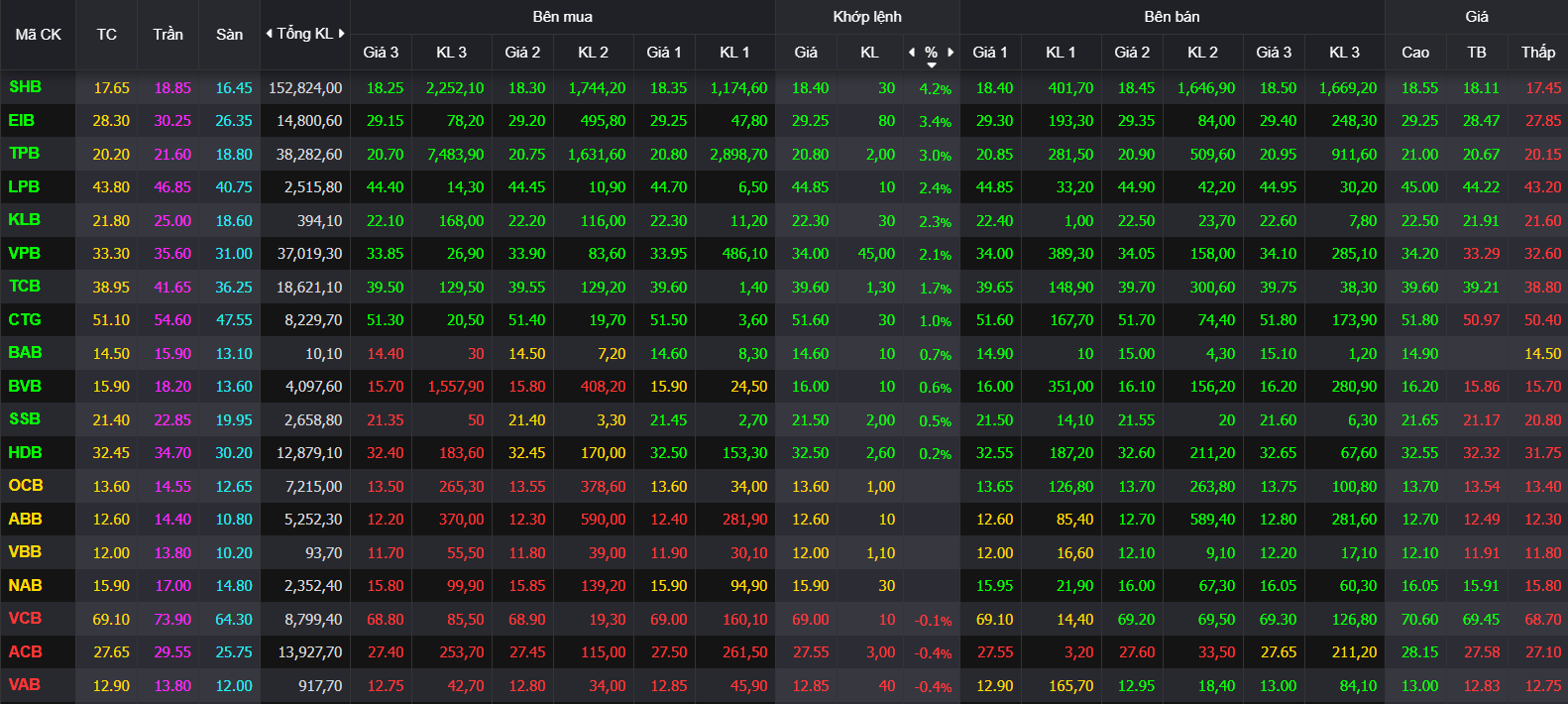The image size is (1568, 704).
Task: Click BVB buy volume 1,557,90
Action: point(456,387)
